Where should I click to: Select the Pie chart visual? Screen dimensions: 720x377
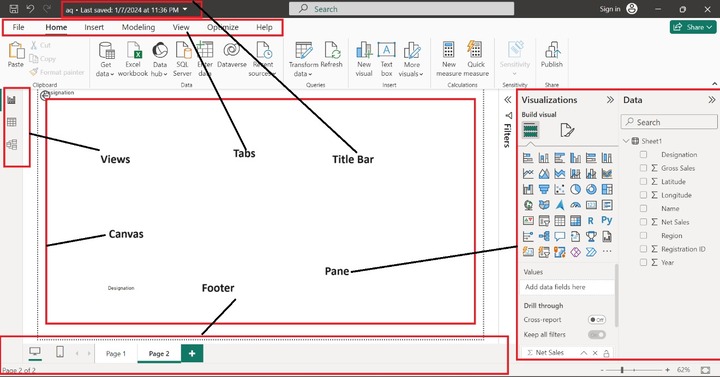point(575,189)
